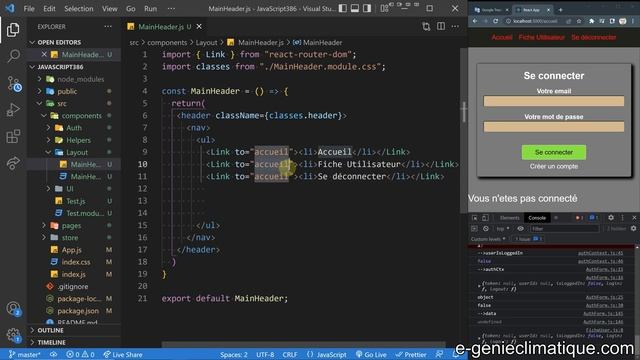The width and height of the screenshot is (640, 360).
Task: Open the Search view in the activity bar
Action: [13, 56]
